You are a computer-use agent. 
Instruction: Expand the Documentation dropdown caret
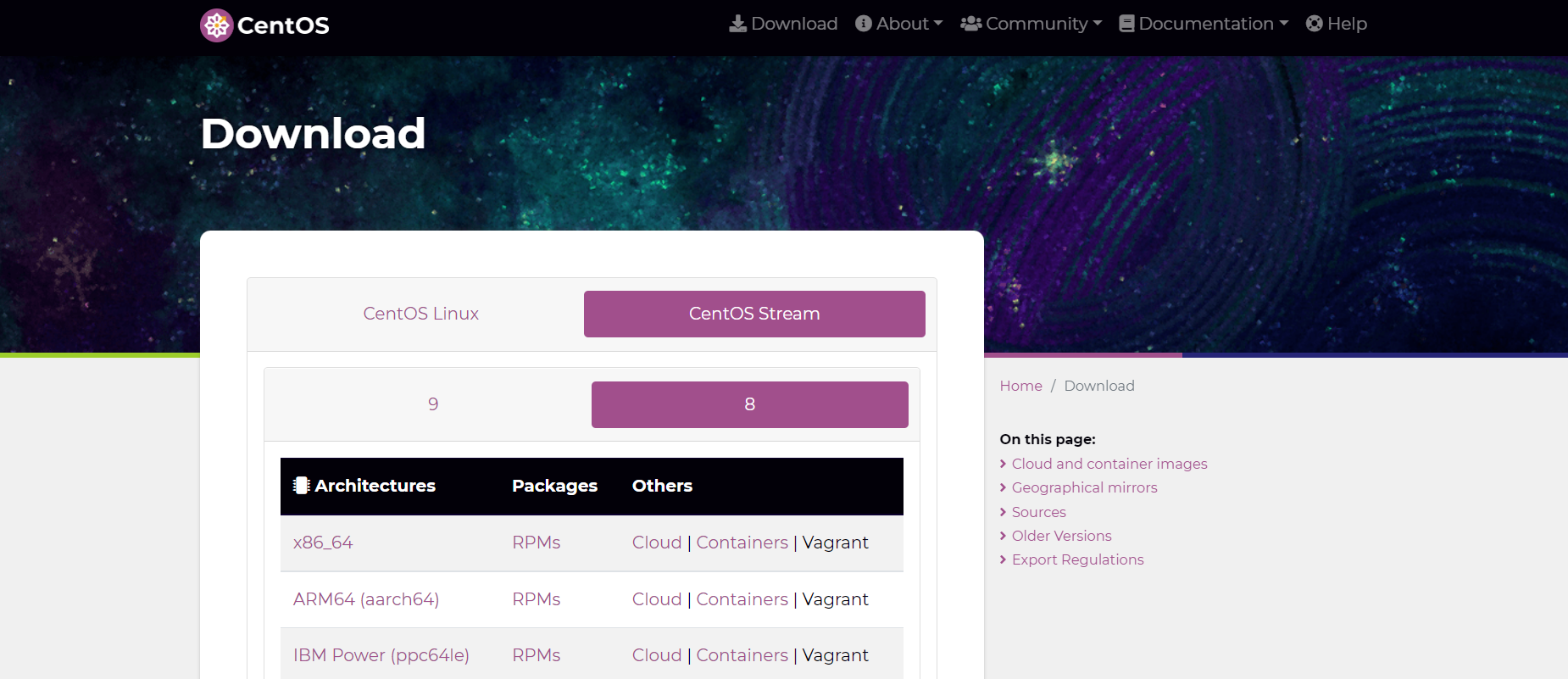click(x=1284, y=24)
